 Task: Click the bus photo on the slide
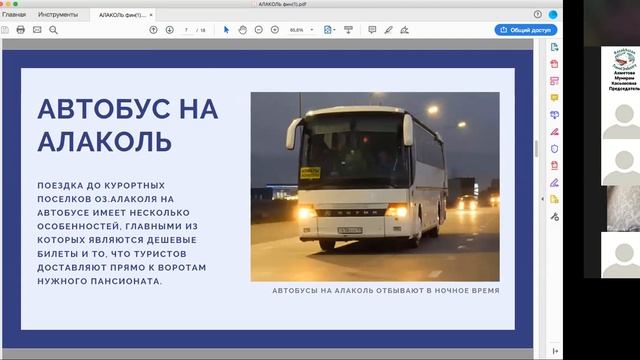(x=375, y=187)
